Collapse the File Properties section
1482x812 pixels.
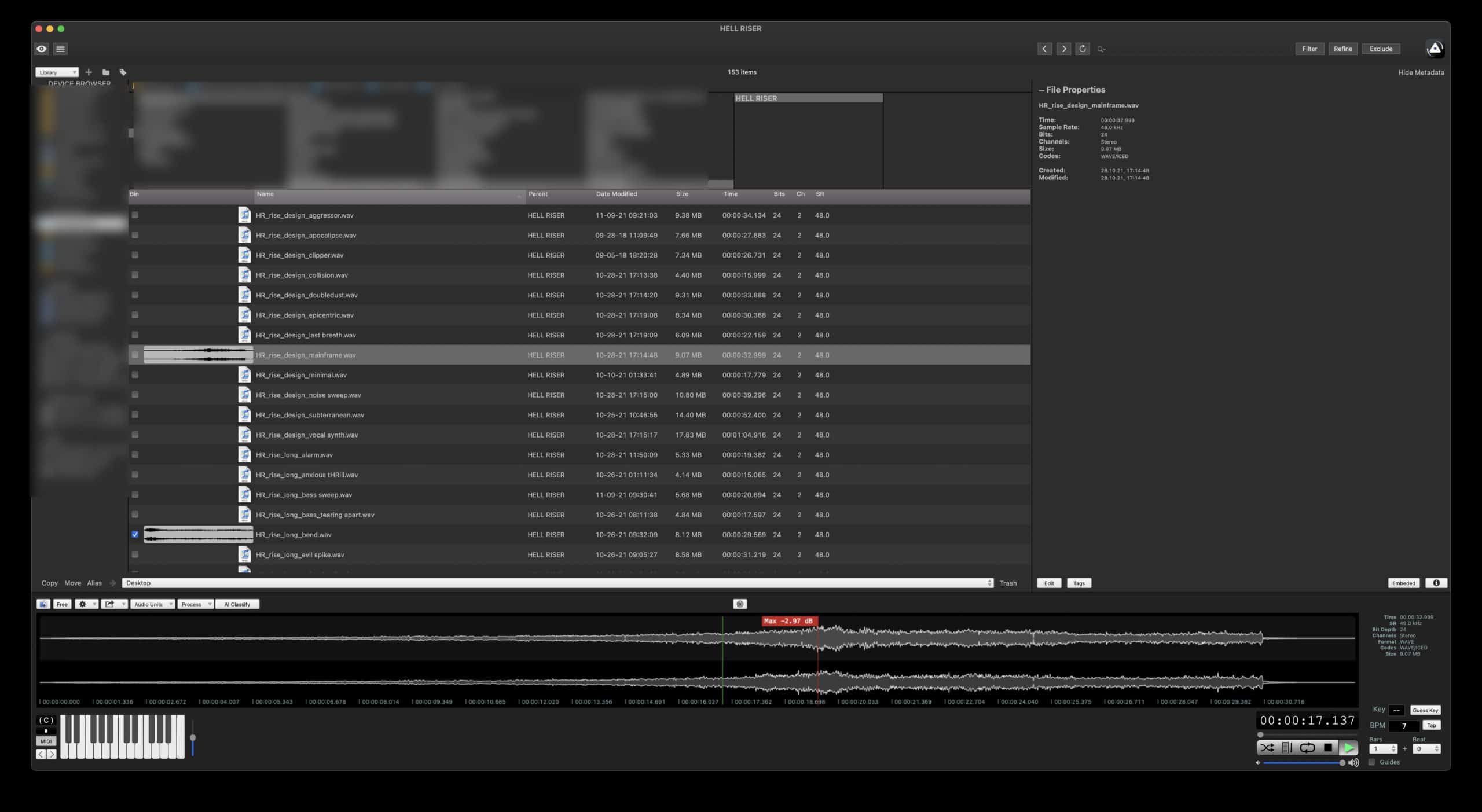click(1041, 90)
